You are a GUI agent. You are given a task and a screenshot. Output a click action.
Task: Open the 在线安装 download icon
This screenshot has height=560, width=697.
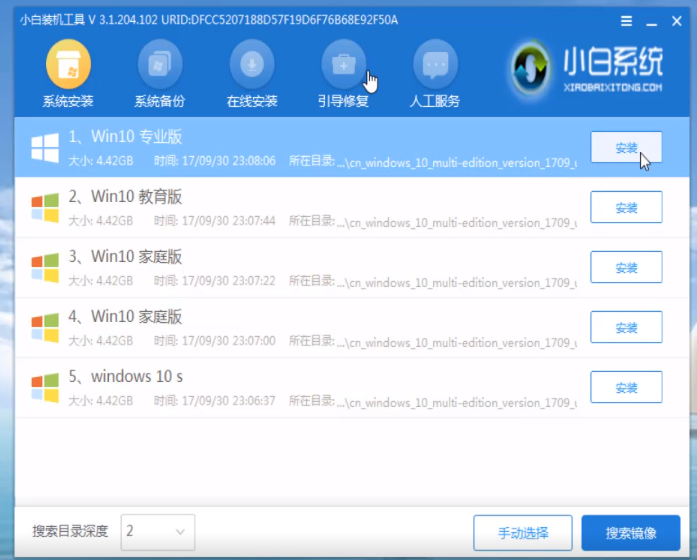252,66
